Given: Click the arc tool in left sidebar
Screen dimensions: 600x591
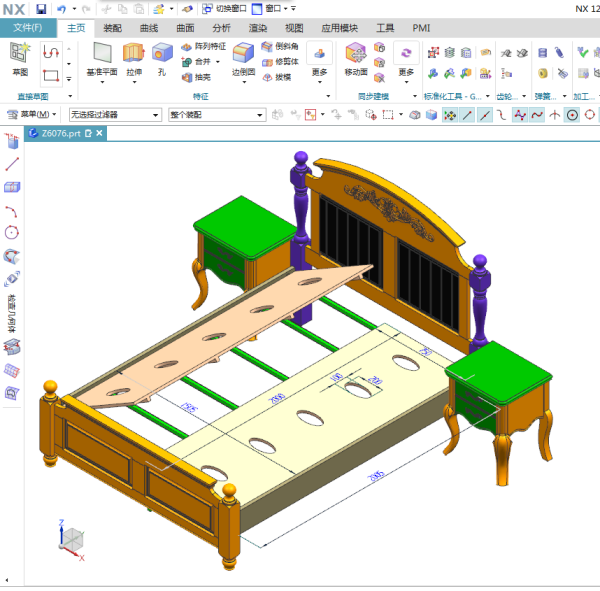Looking at the screenshot, I should pyautogui.click(x=12, y=211).
